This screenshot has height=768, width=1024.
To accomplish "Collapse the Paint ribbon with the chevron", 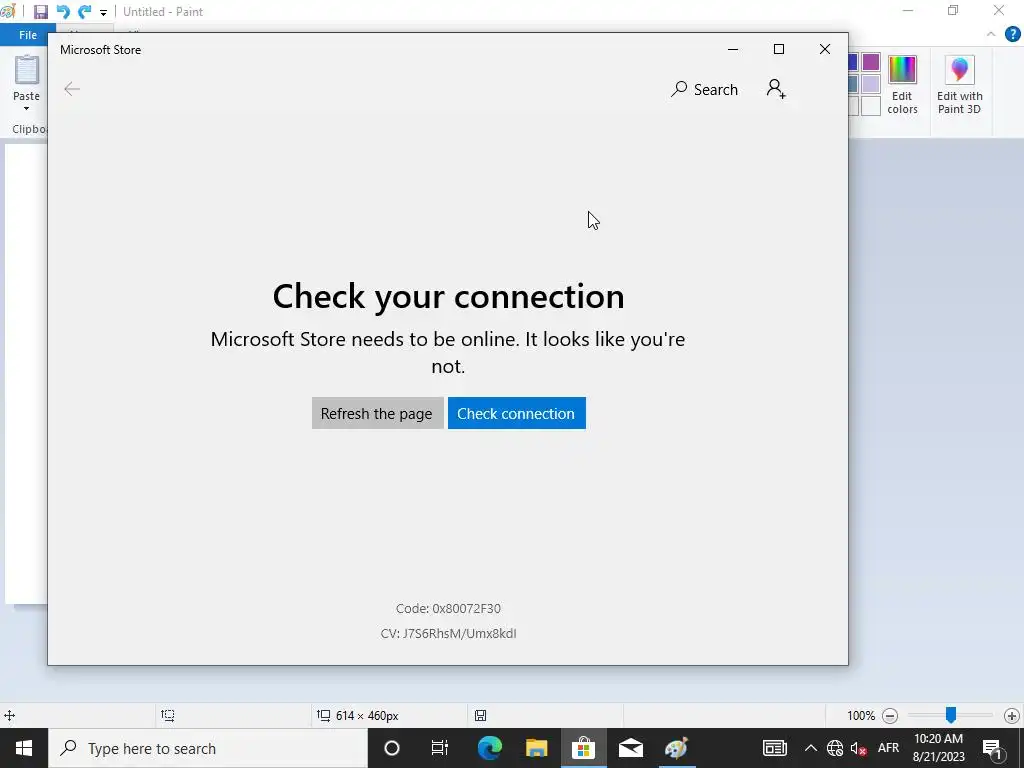I will click(991, 34).
